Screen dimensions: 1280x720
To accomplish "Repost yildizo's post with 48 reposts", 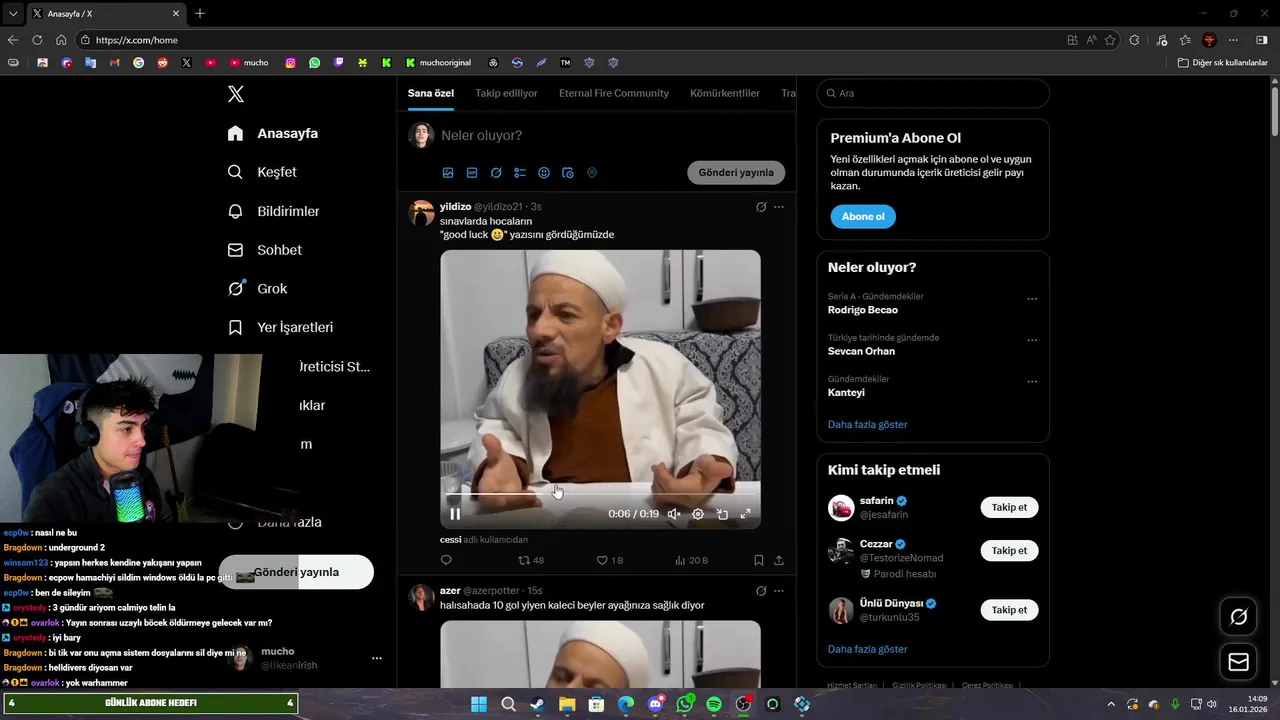I will [x=530, y=560].
